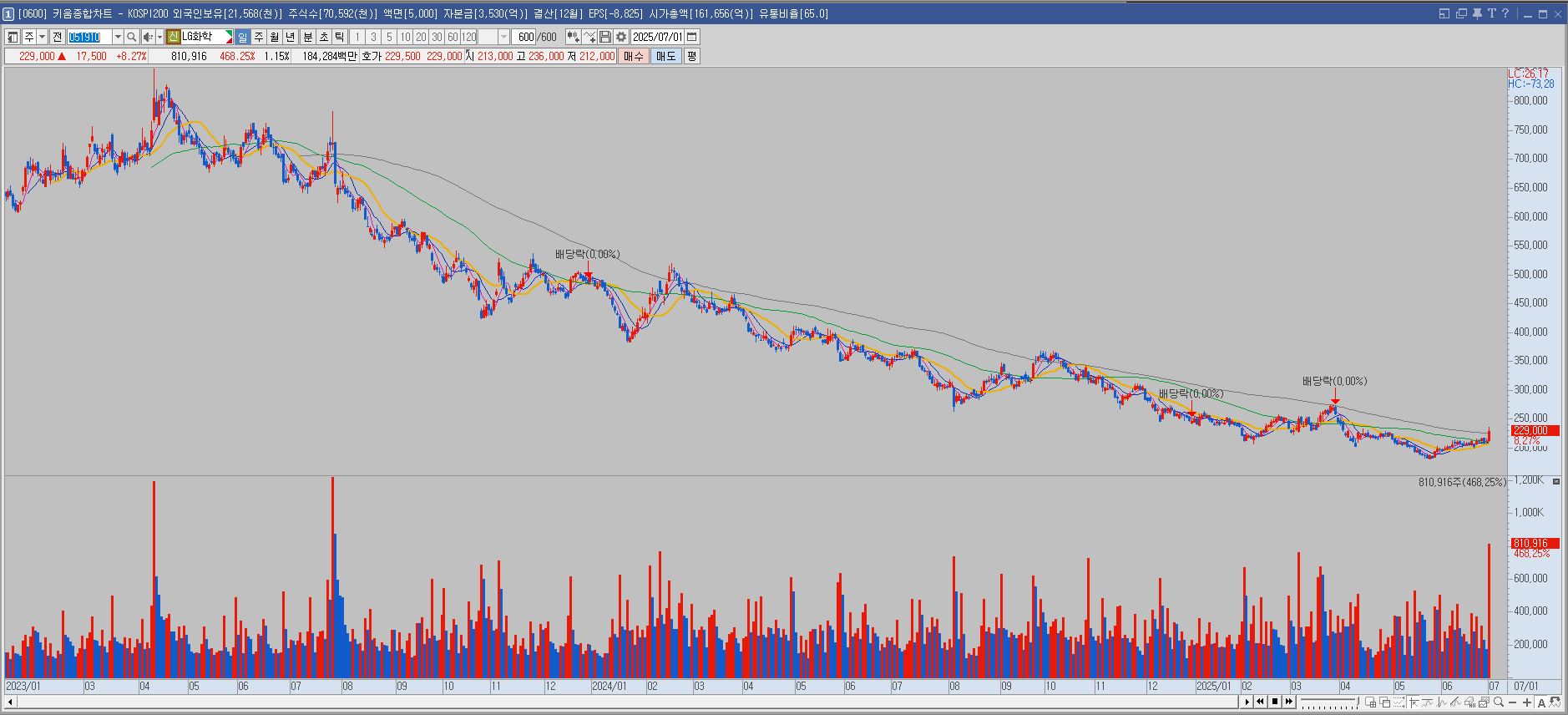1568x715 pixels.
Task: Click the rewind playback button
Action: (x=1261, y=702)
